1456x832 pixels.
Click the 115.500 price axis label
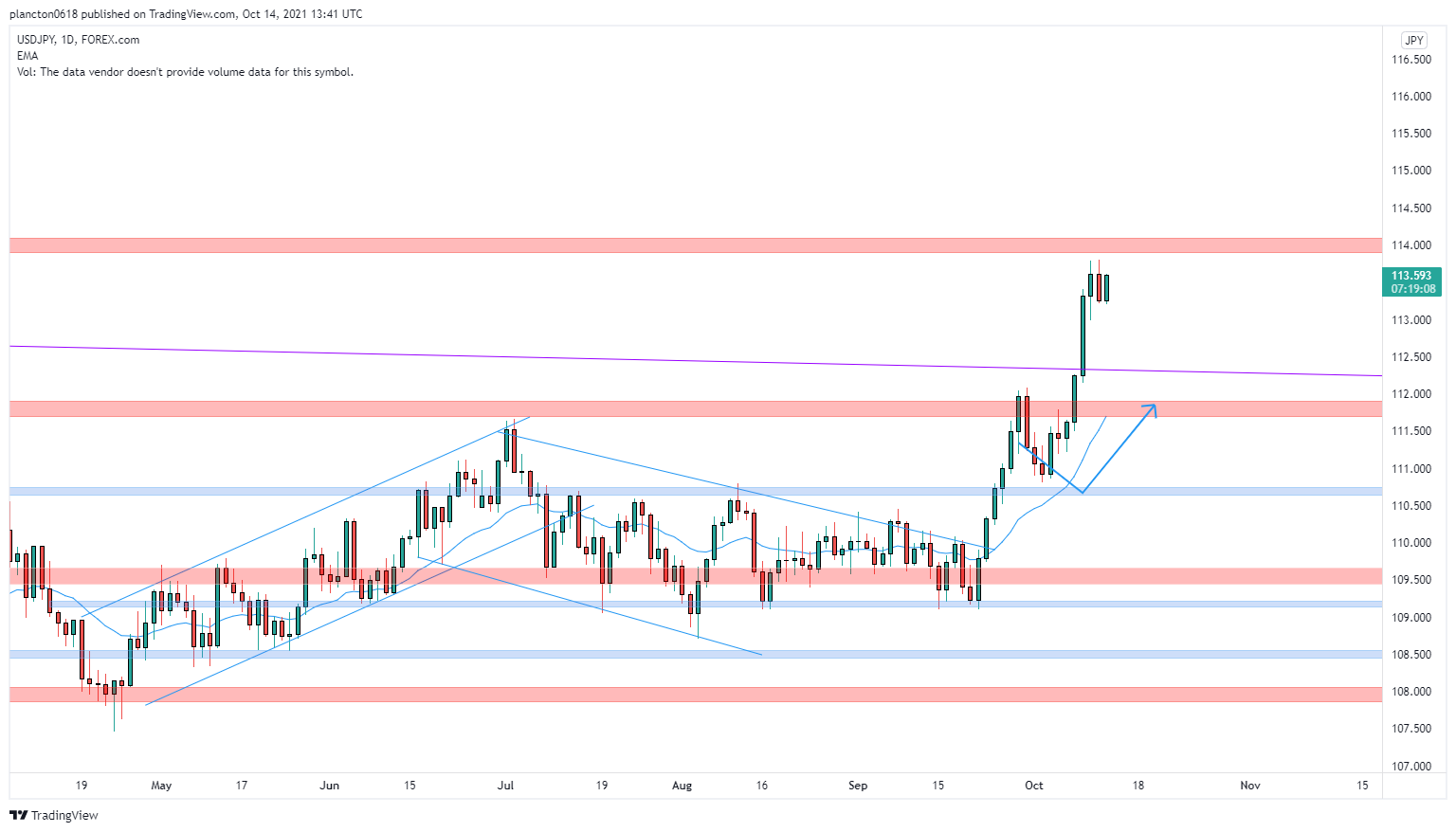point(1410,134)
